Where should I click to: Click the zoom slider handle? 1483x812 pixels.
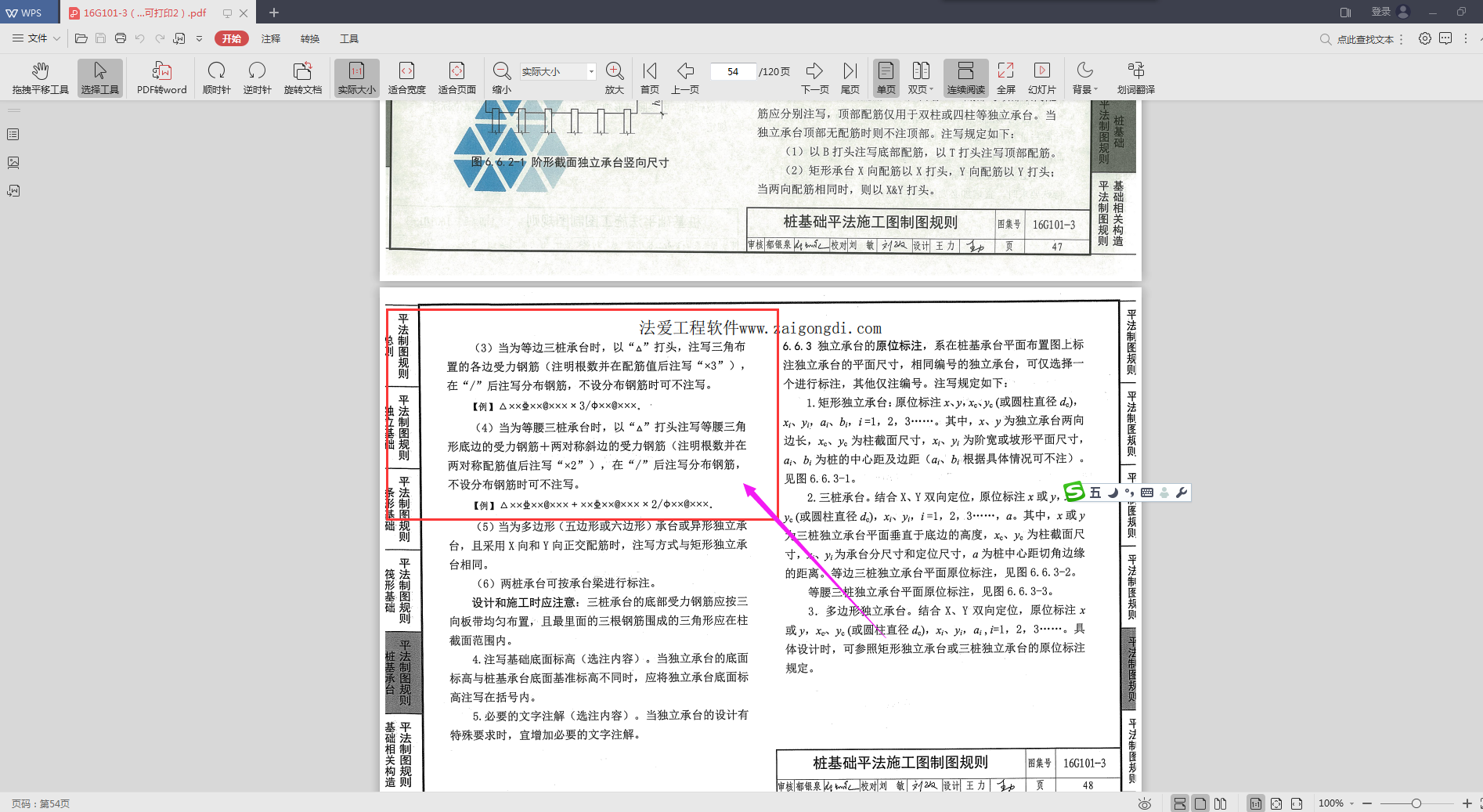tap(1416, 803)
